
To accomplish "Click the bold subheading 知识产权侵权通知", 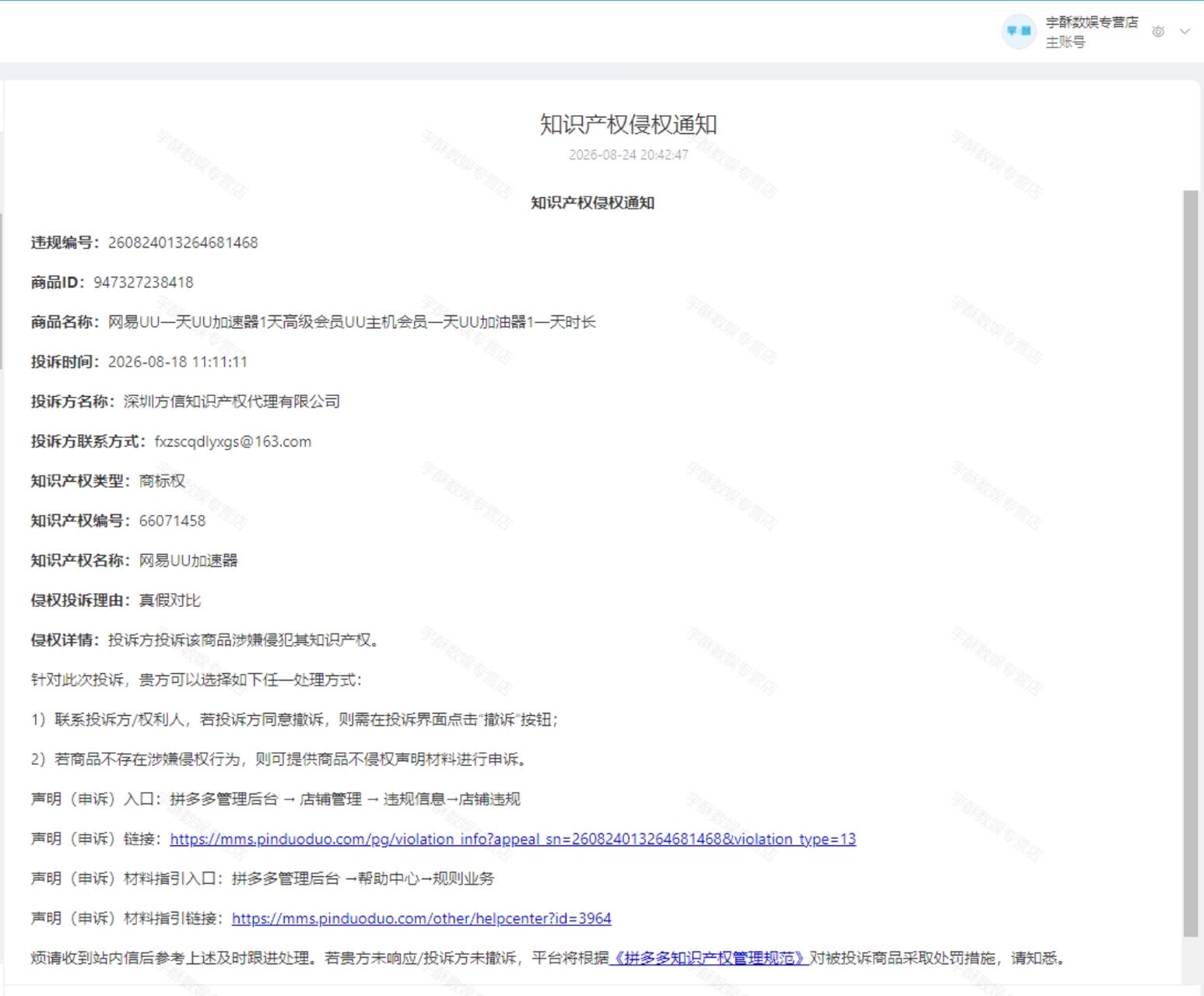I will click(x=592, y=203).
